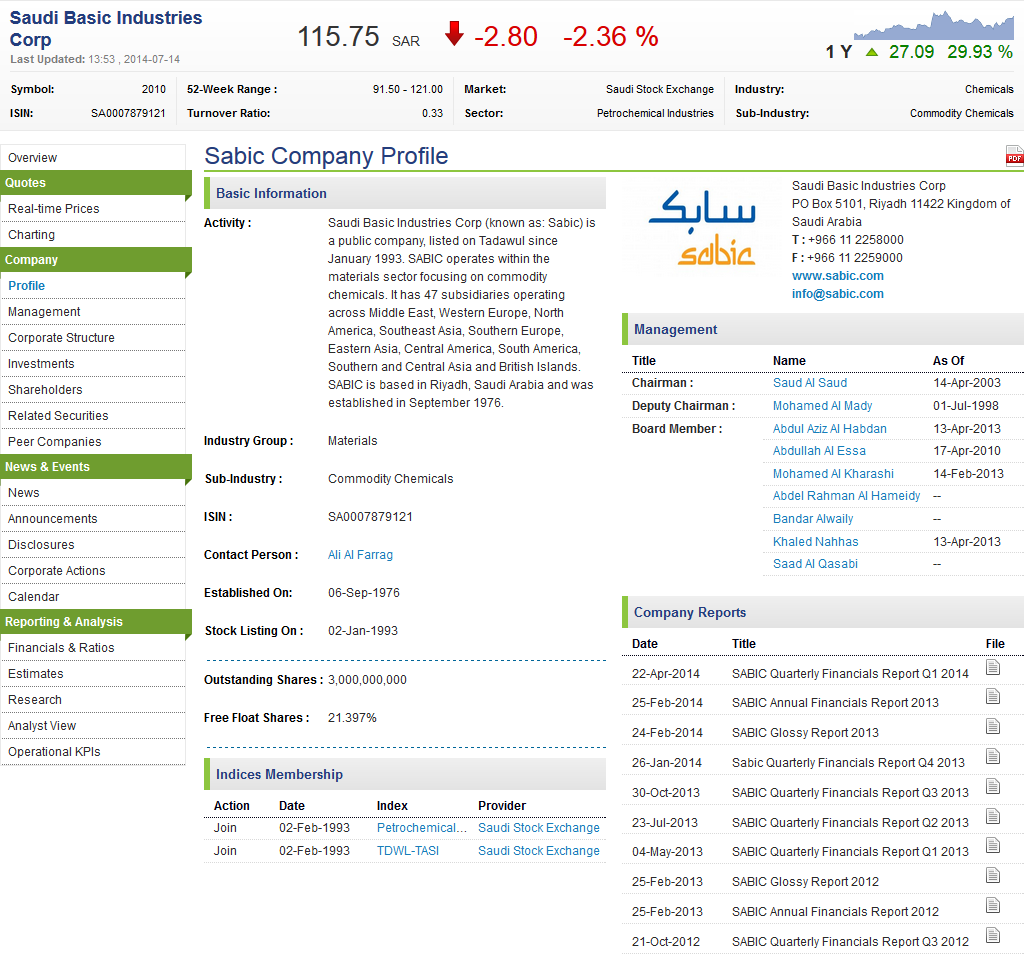Open Related Securities

tap(93, 416)
